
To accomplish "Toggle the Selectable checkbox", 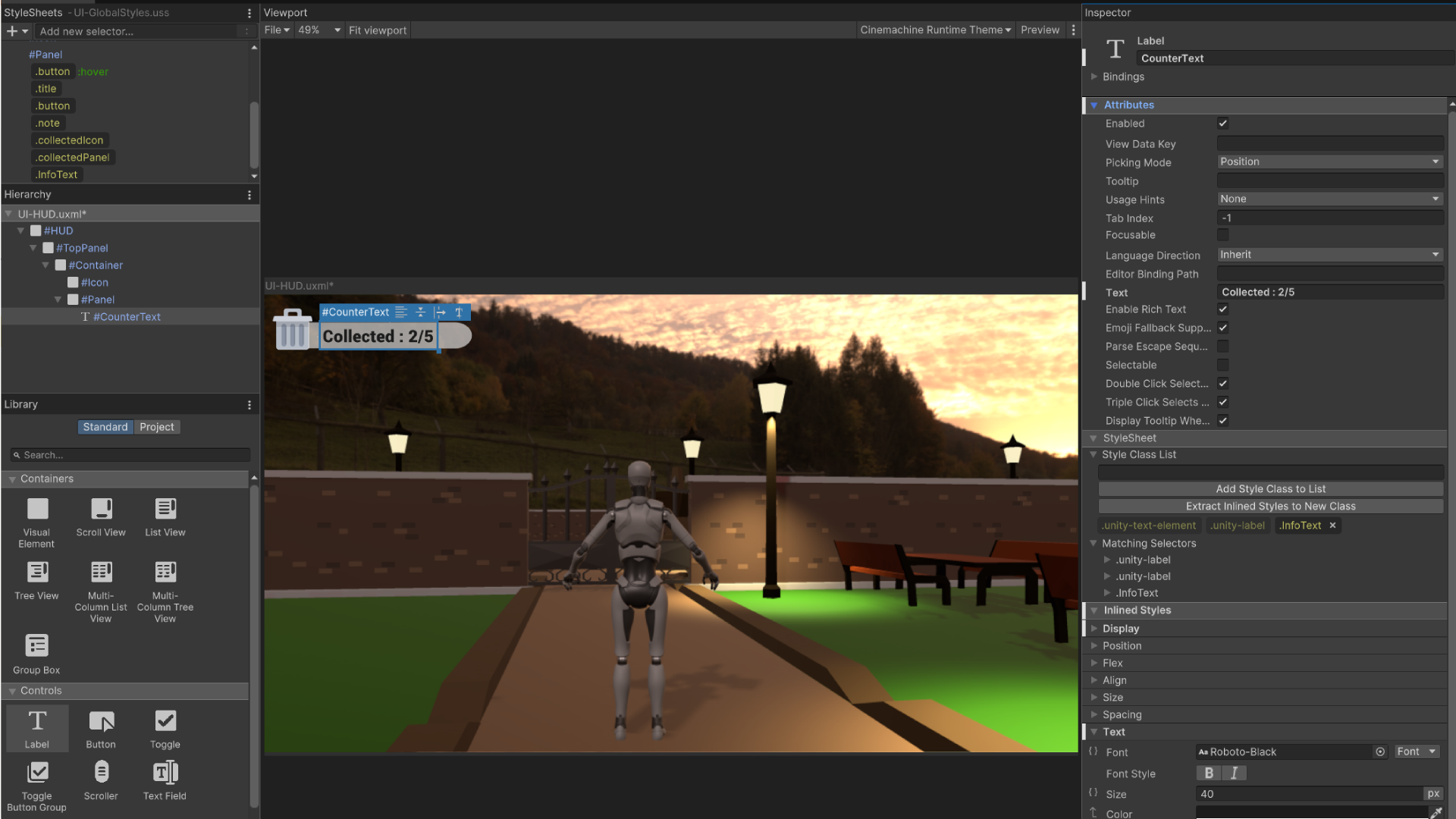I will [x=1222, y=365].
